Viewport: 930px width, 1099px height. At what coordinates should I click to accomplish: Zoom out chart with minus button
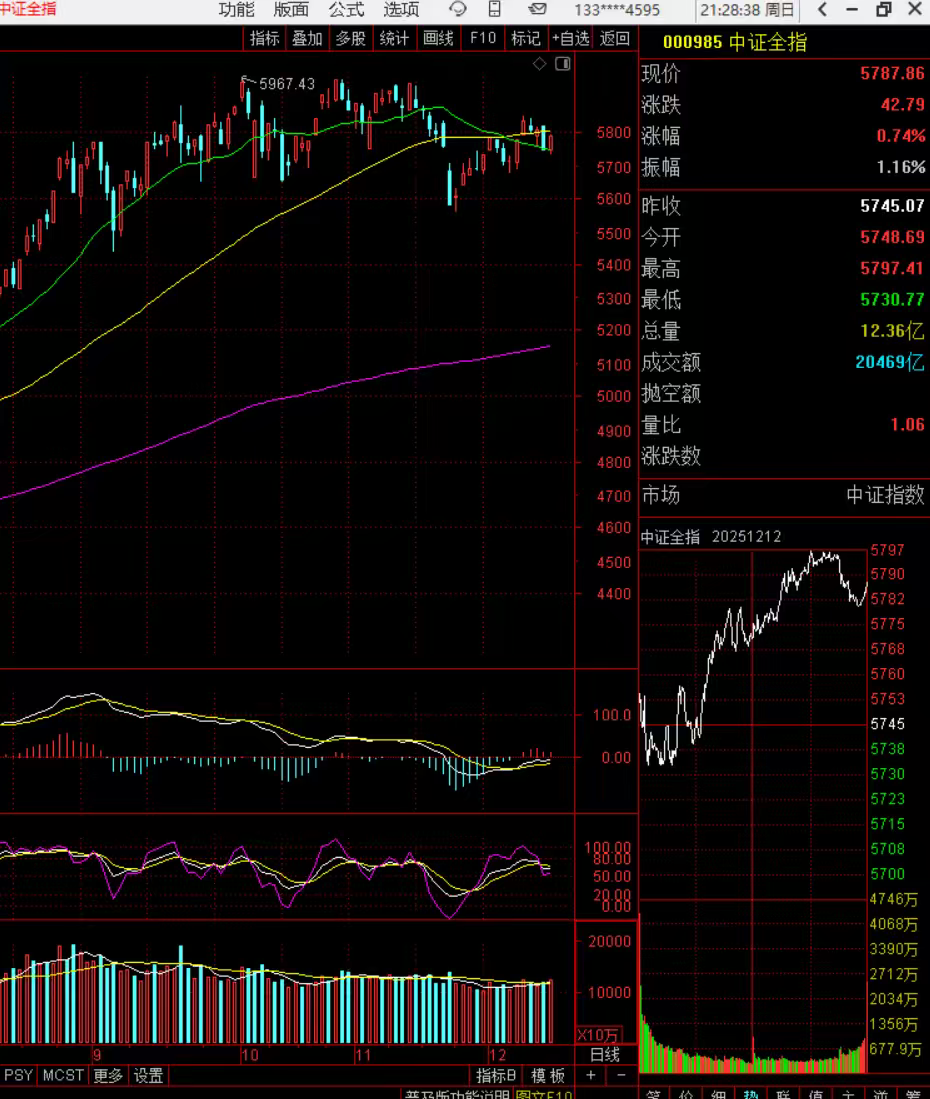coord(621,1075)
